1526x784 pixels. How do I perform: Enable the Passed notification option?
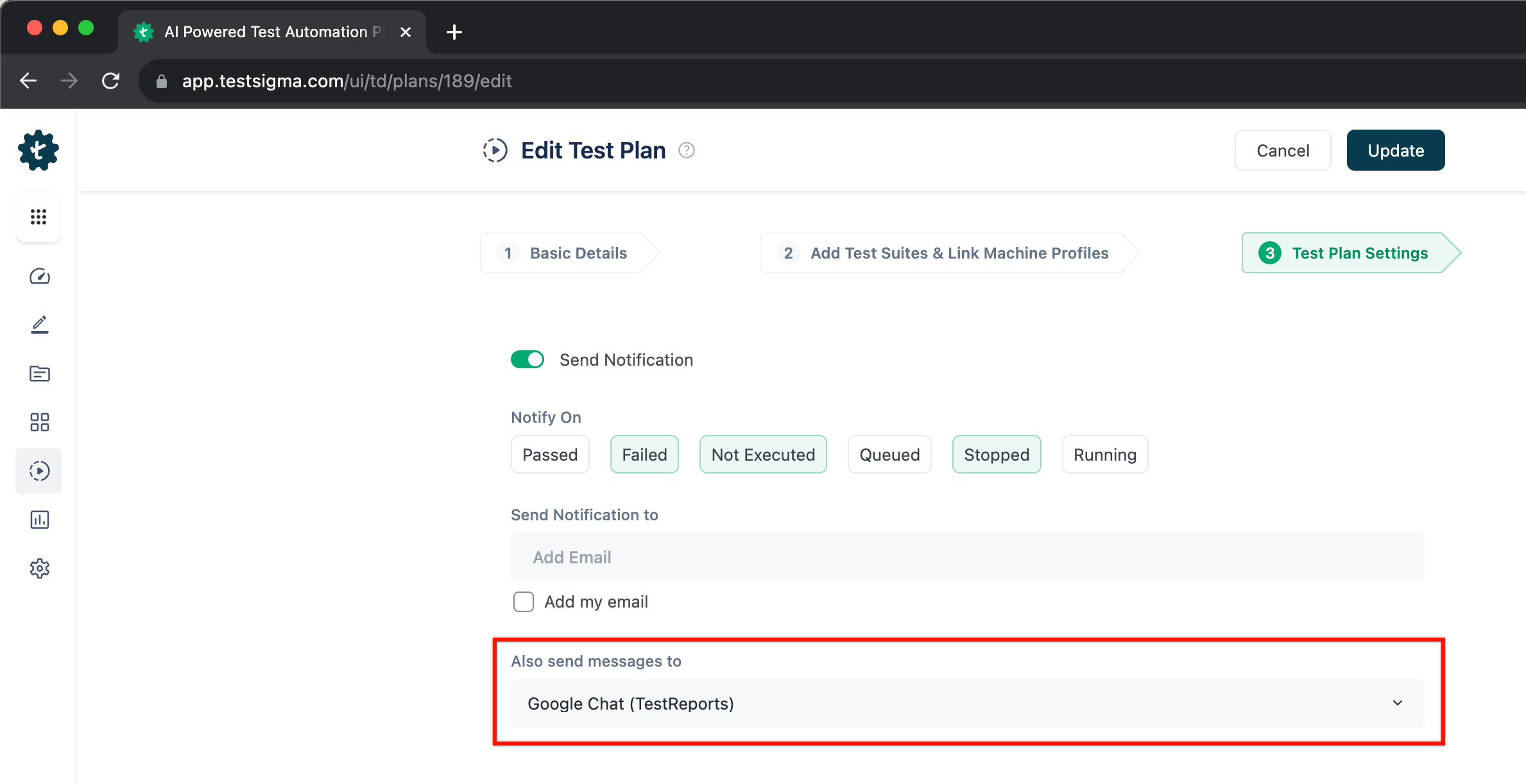tap(550, 455)
